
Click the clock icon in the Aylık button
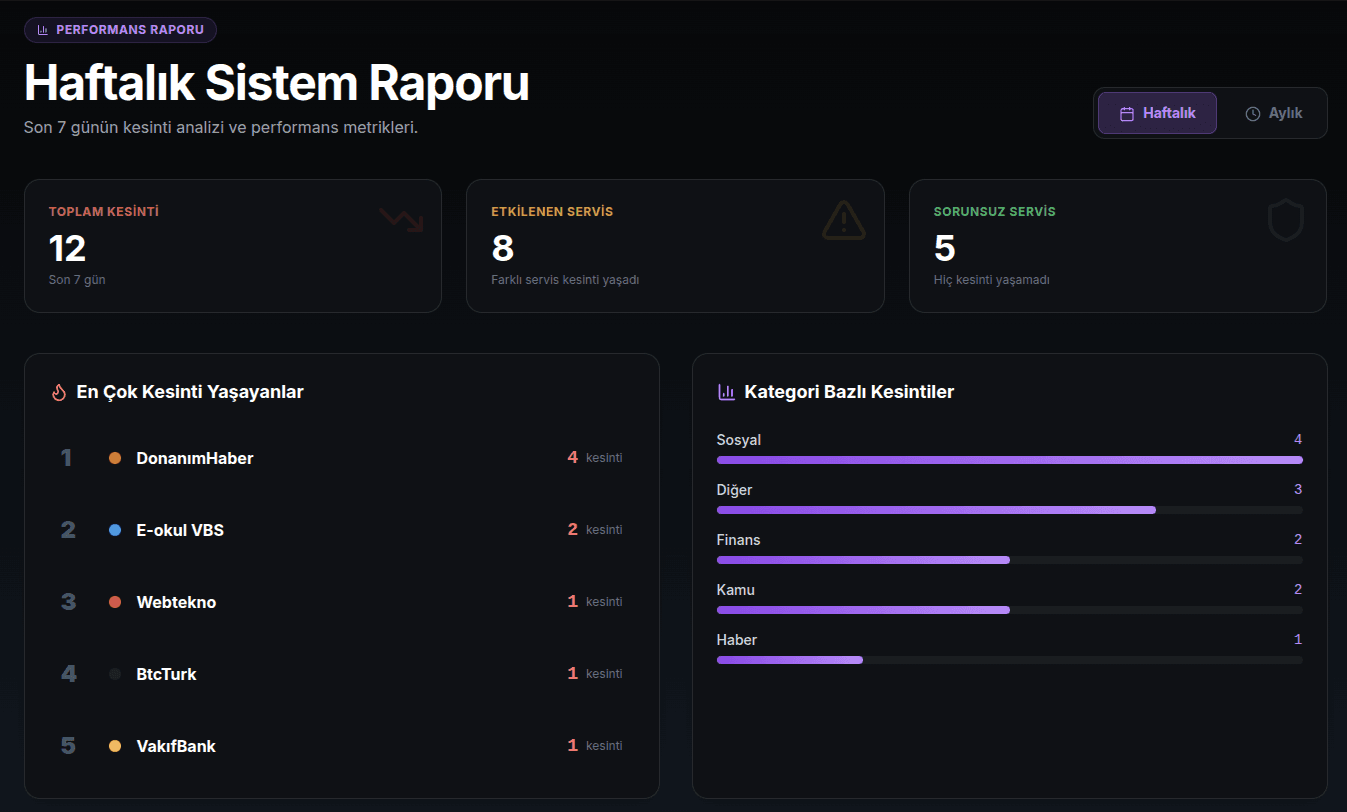[1252, 114]
